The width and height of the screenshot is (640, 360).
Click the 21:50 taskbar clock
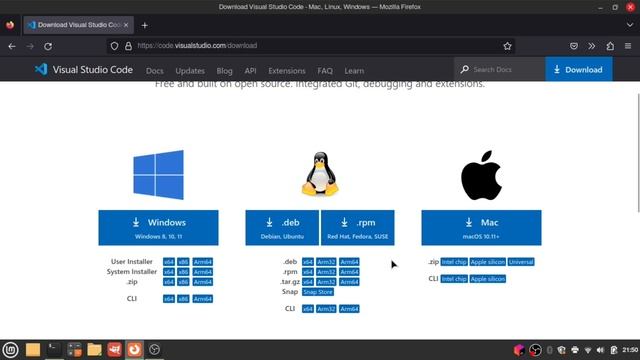pyautogui.click(x=631, y=350)
